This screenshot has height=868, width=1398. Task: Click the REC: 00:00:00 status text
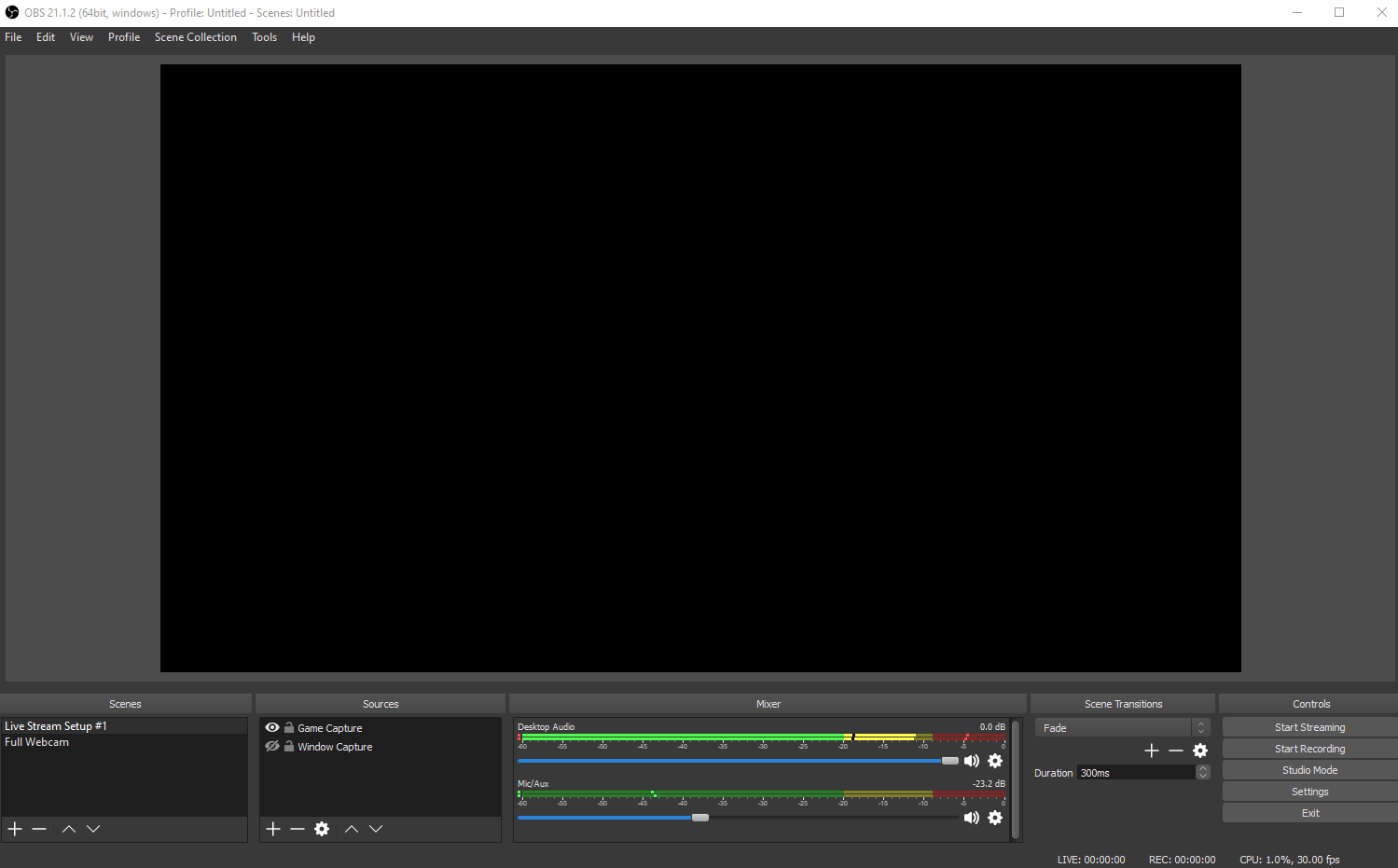click(x=1182, y=860)
